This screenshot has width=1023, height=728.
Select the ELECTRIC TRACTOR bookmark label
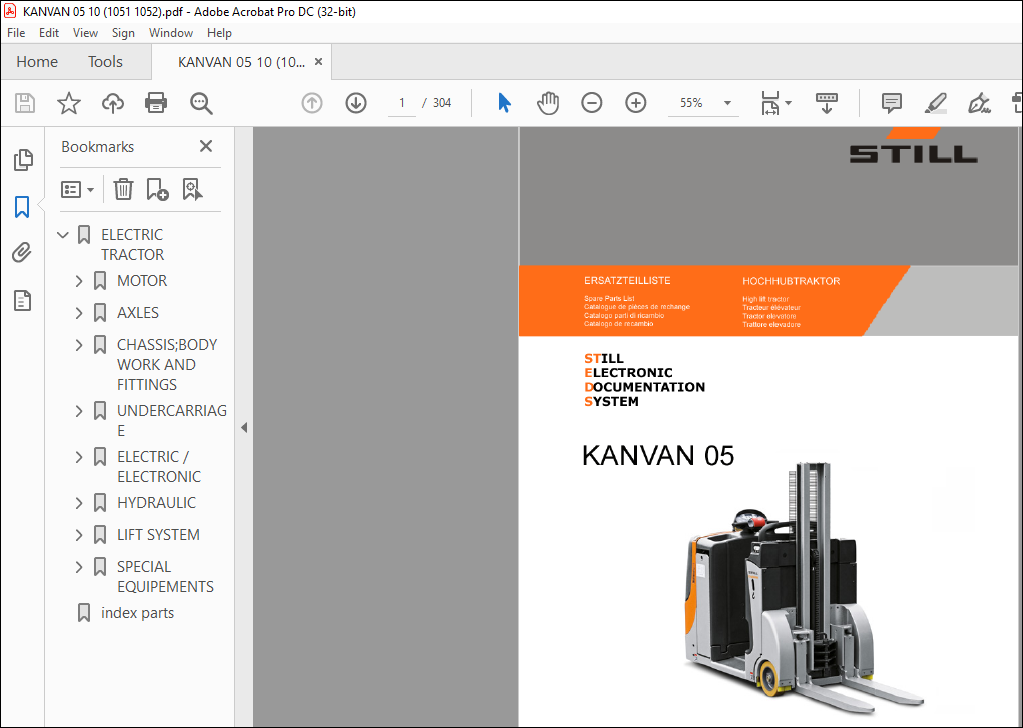(x=132, y=245)
